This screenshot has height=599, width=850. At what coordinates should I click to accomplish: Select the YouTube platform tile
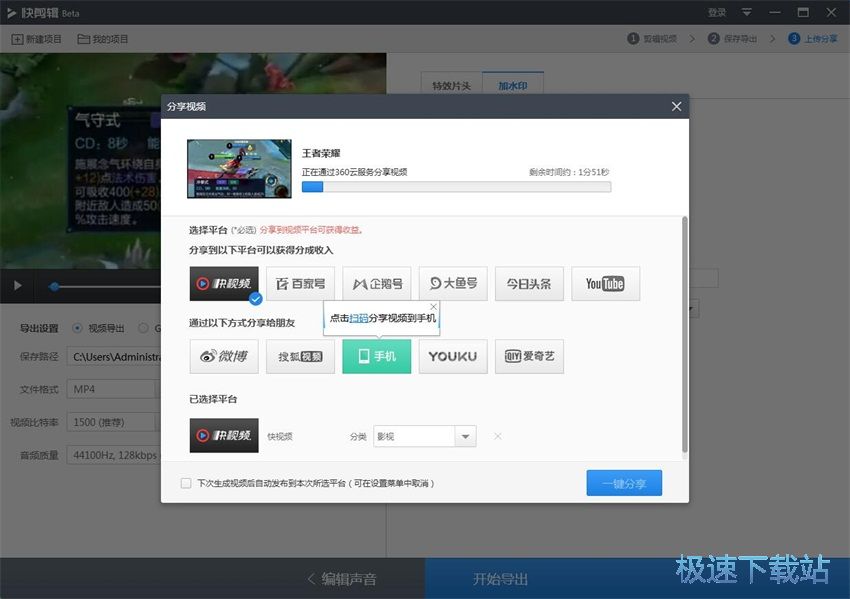[606, 284]
